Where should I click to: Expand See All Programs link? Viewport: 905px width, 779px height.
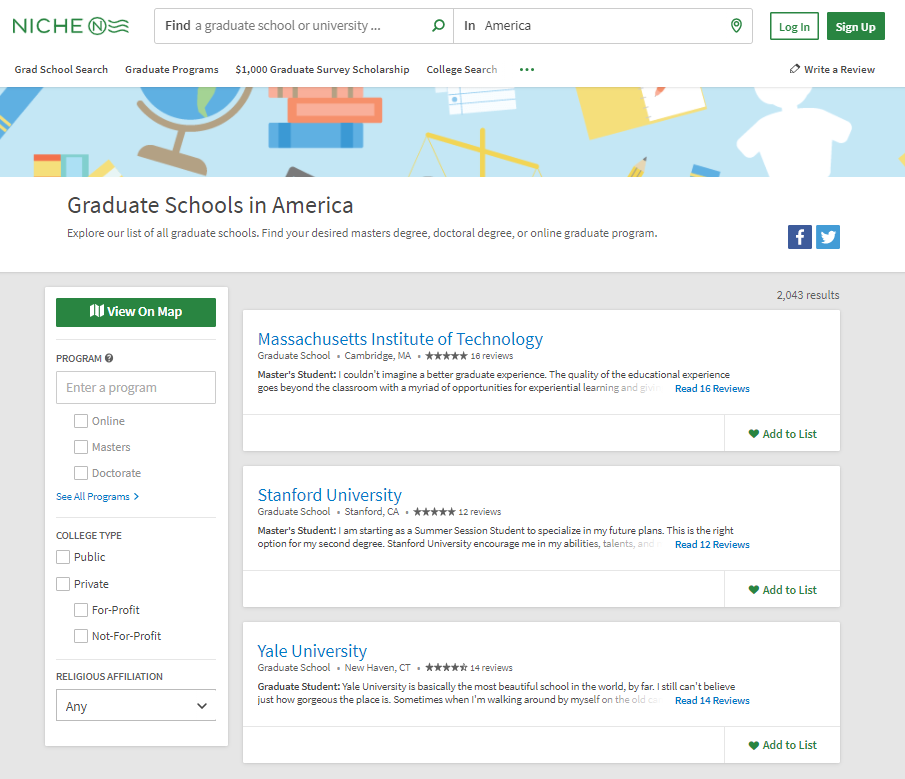(x=98, y=497)
